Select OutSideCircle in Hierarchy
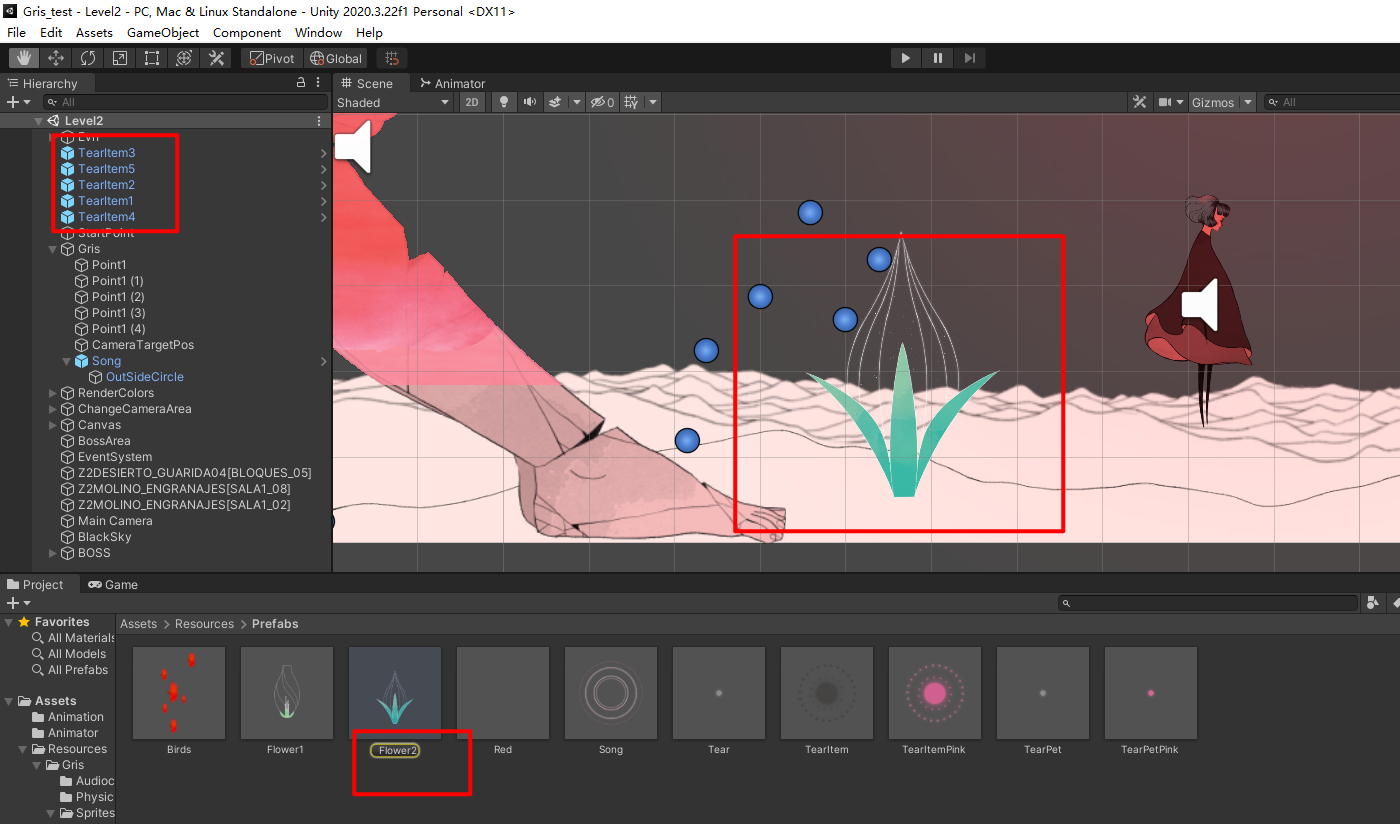Viewport: 1400px width, 824px height. (x=145, y=377)
